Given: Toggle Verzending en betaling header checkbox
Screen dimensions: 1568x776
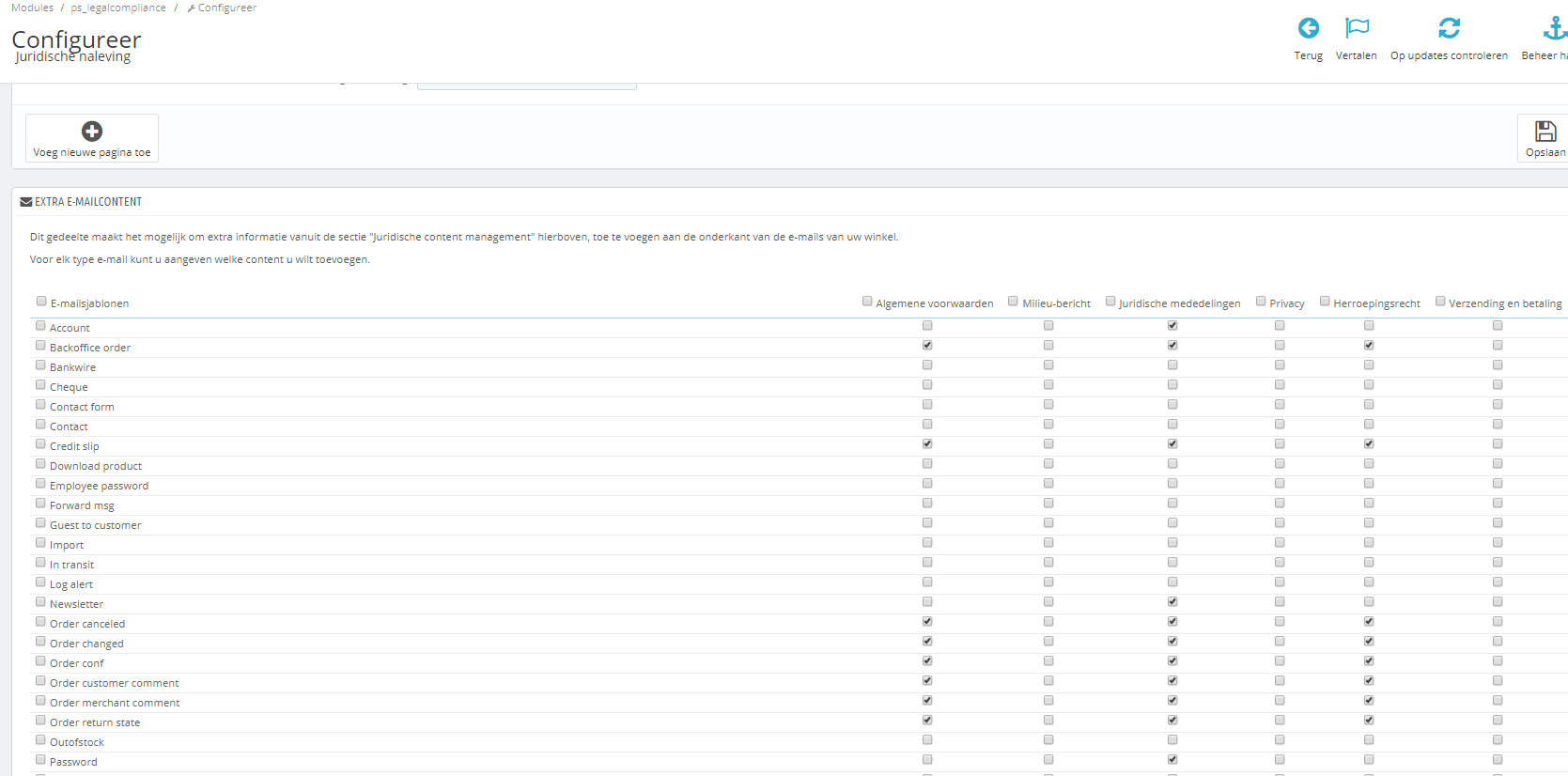Looking at the screenshot, I should (x=1440, y=302).
